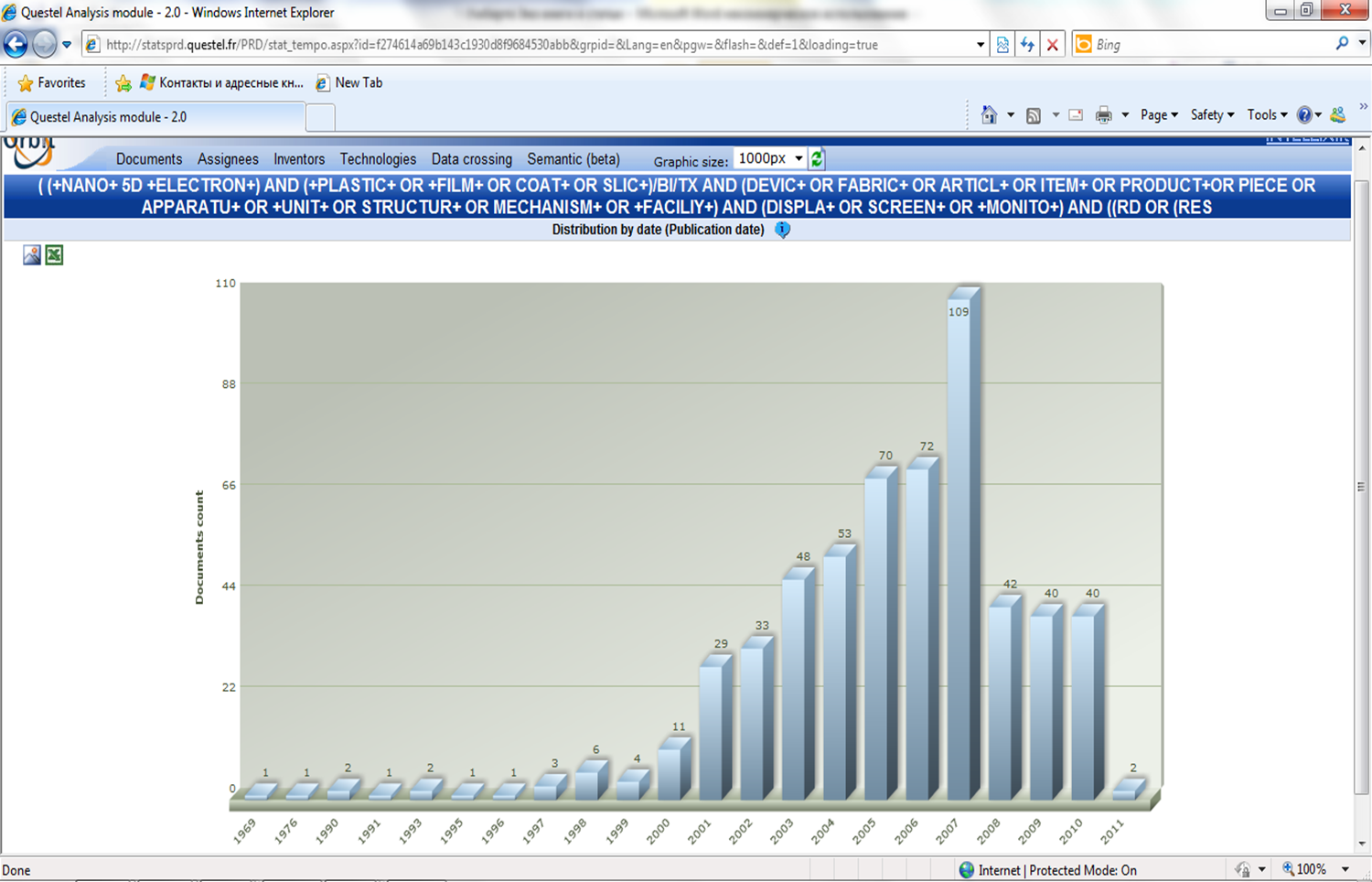Click the 2007 bar with 109 documents
This screenshot has width=1372, height=882.
coord(963,544)
